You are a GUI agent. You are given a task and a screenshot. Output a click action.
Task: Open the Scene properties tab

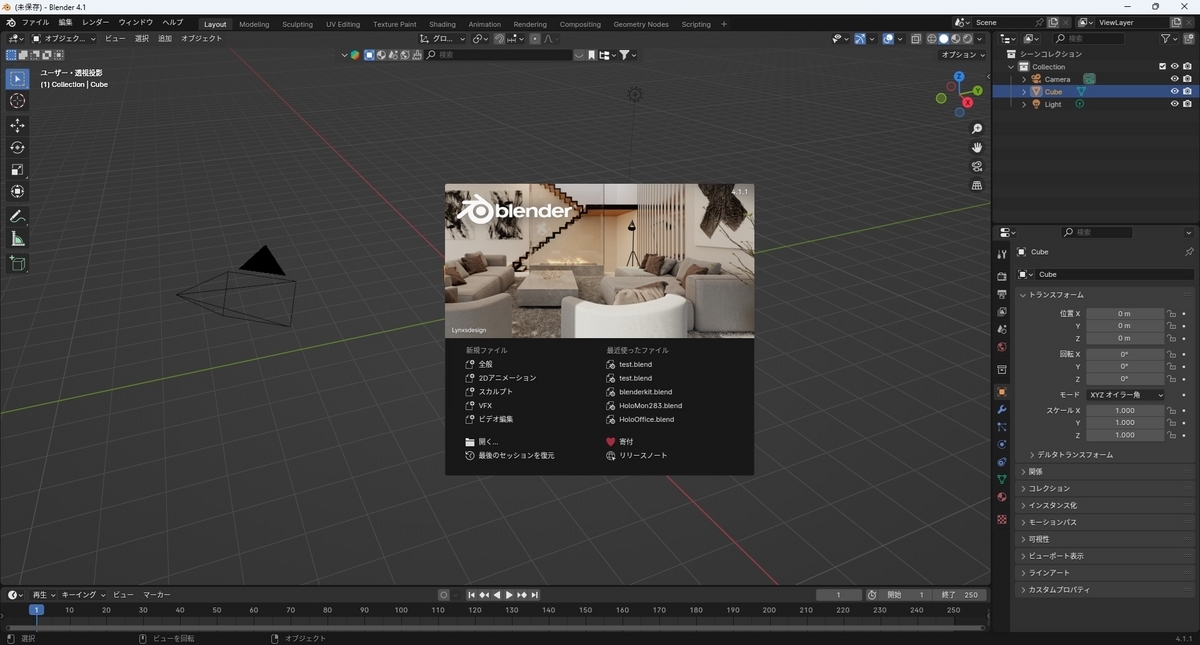point(1001,330)
